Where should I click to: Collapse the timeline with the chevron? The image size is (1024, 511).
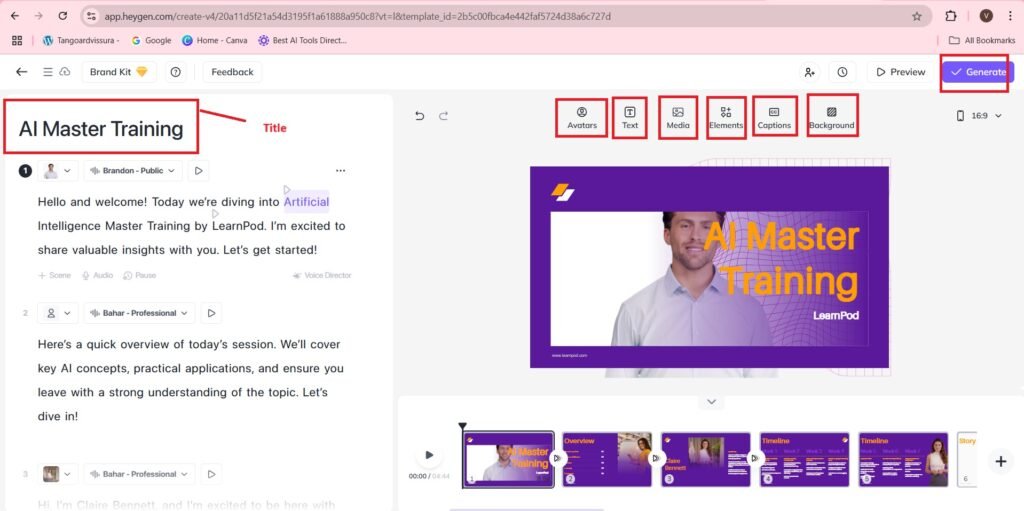712,402
